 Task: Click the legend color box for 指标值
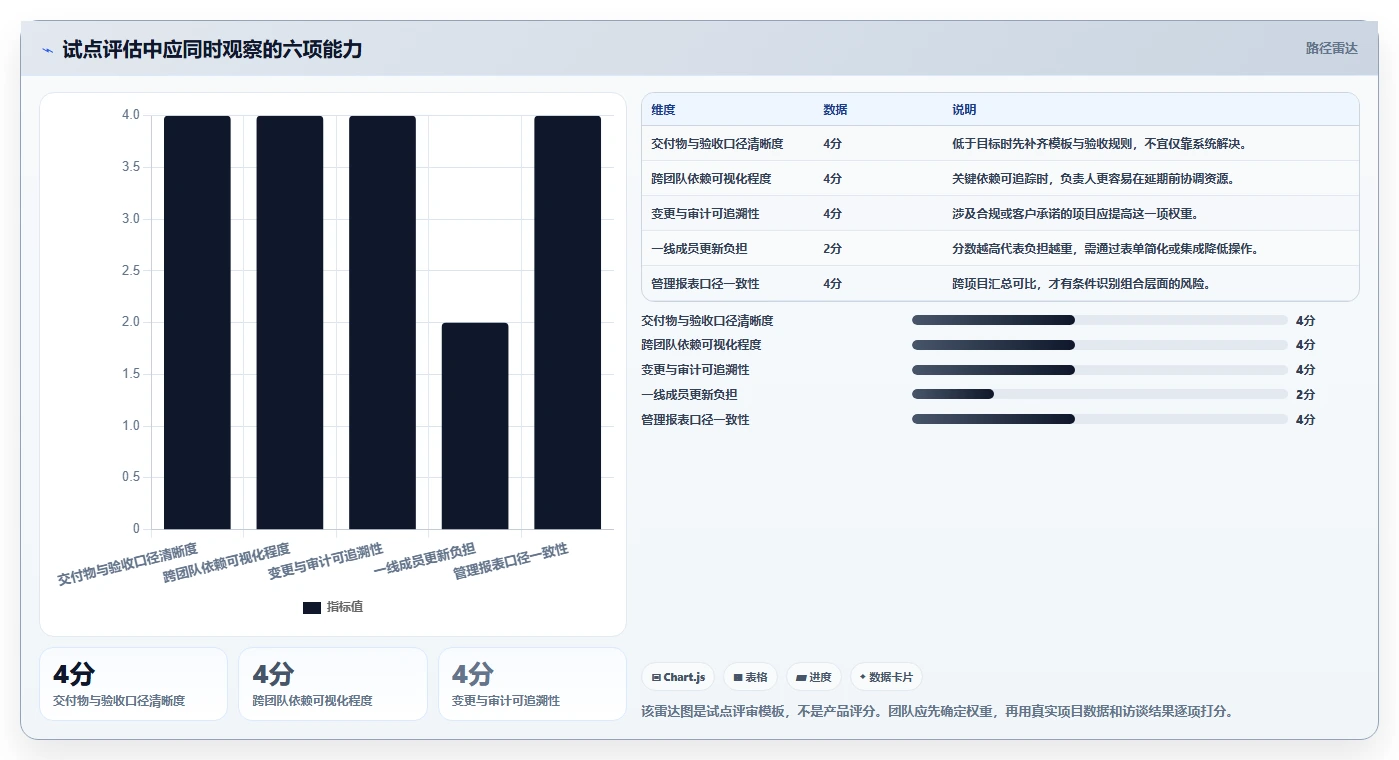point(311,608)
